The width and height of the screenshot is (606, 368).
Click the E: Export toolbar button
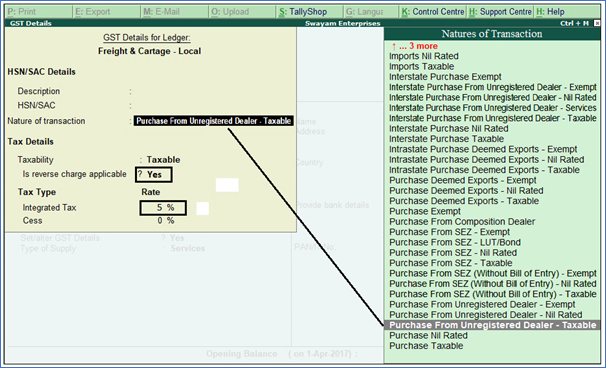pos(107,12)
